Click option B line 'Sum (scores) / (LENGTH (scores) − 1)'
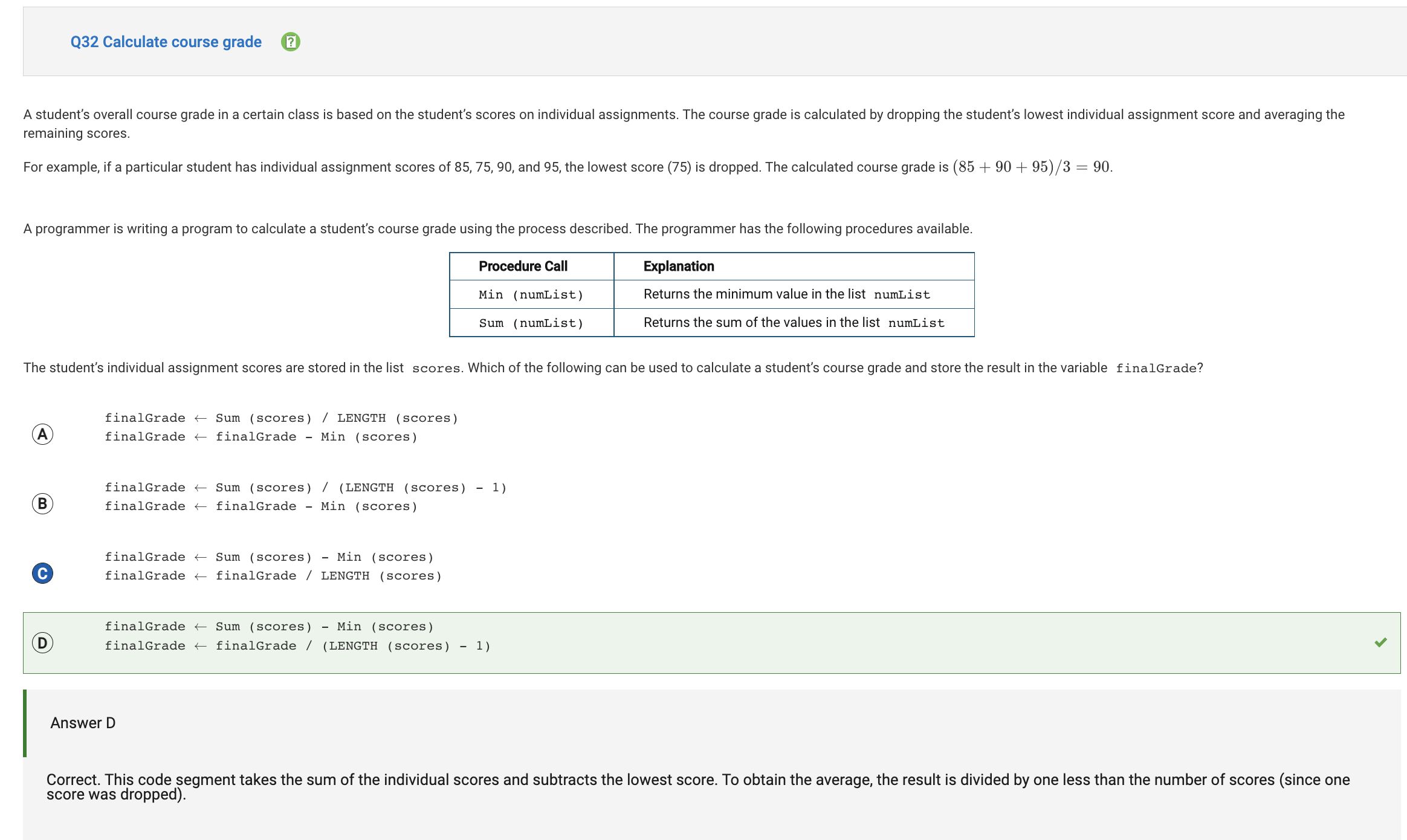The width and height of the screenshot is (1407, 840). 361,488
